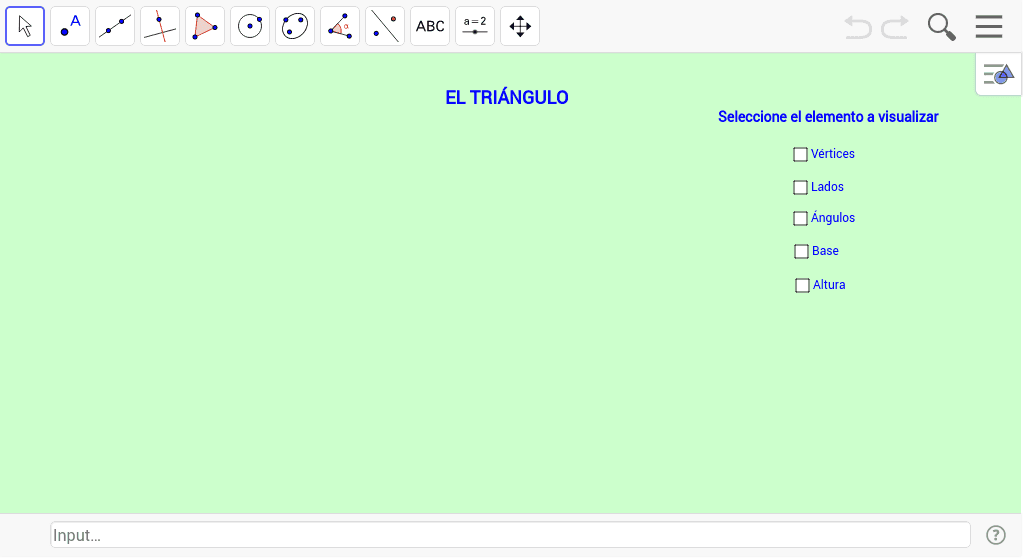Open the search magnifier
The image size is (1023, 558).
tap(941, 27)
